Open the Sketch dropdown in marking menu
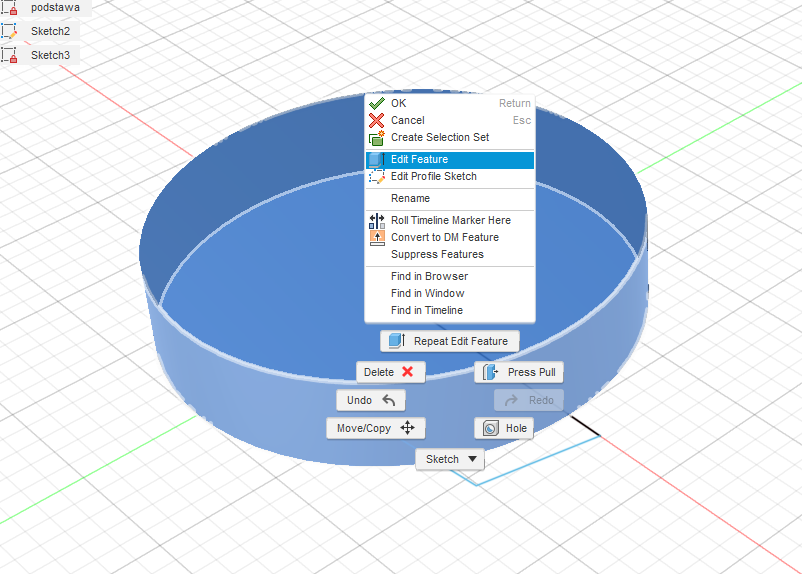Screen dimensions: 802x574 pyautogui.click(x=450, y=459)
